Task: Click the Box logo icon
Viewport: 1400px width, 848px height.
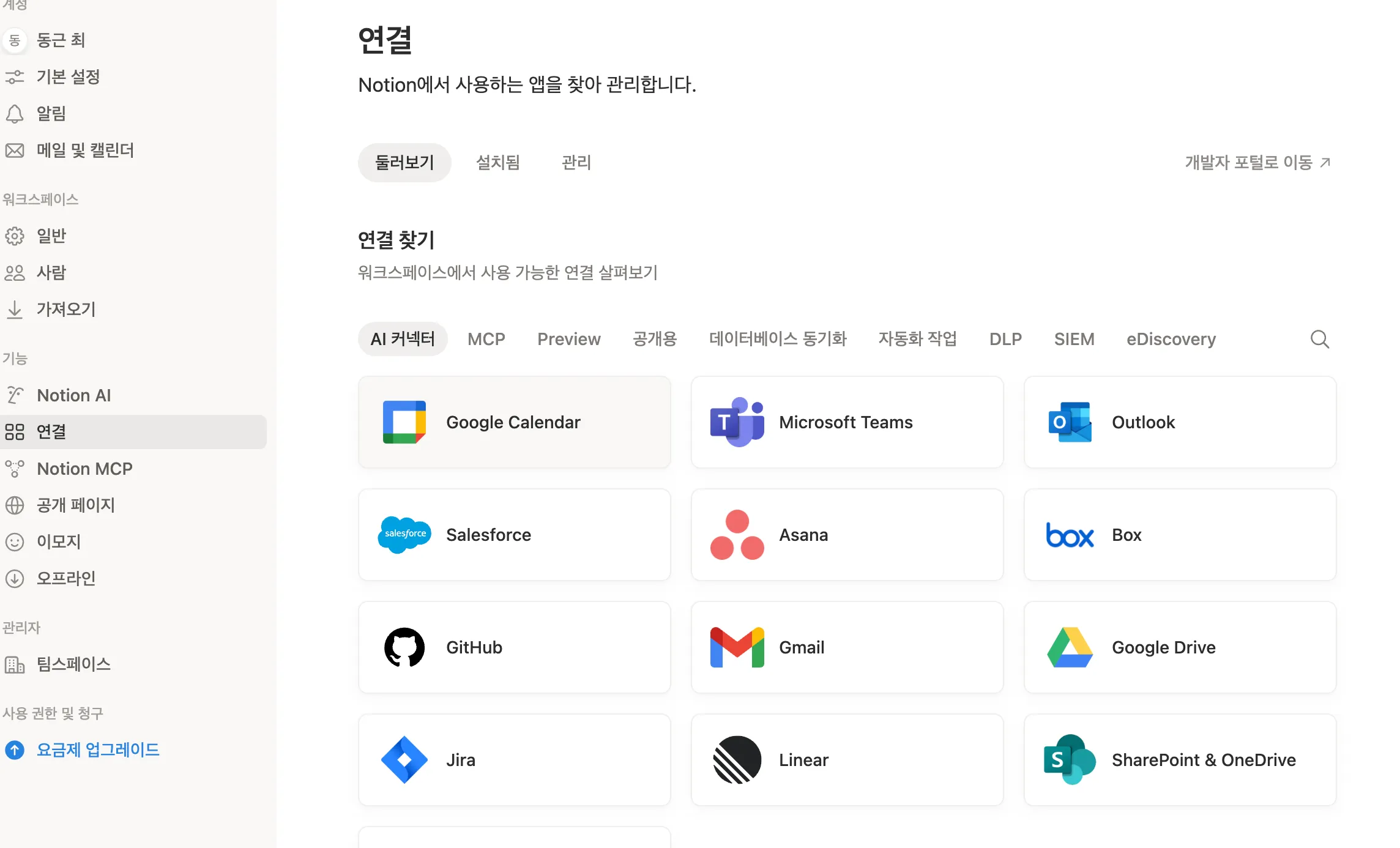Action: (1070, 535)
